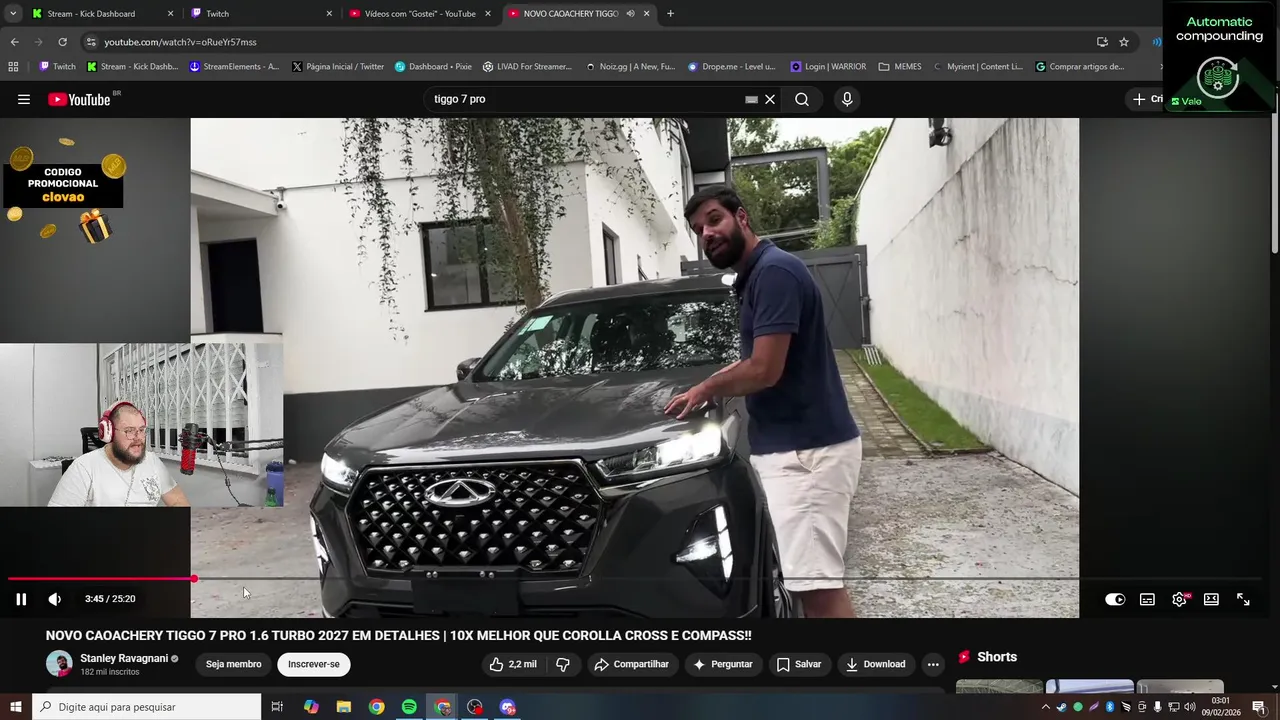Go back with the browser back arrow

tap(14, 42)
